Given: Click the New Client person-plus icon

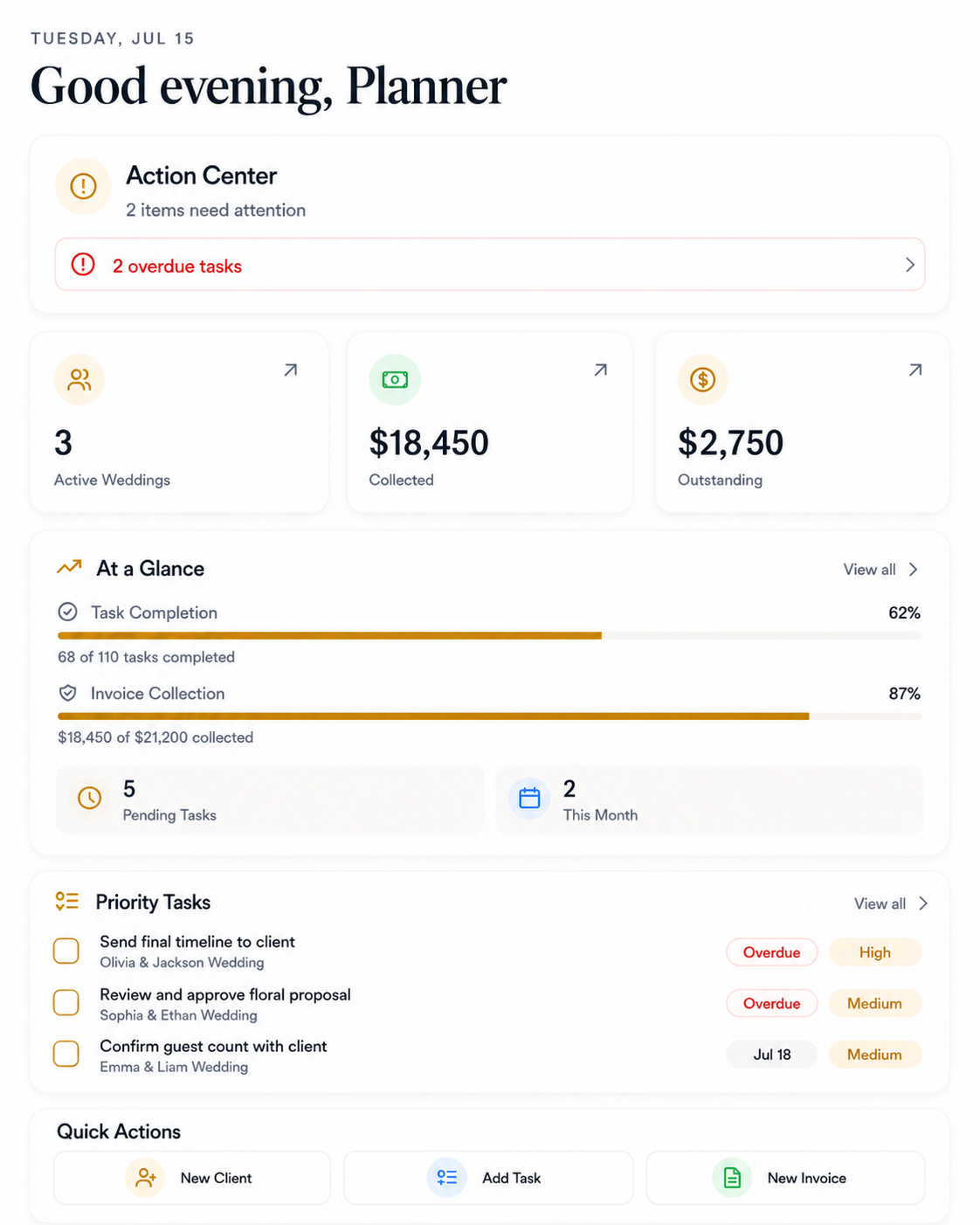Looking at the screenshot, I should click(145, 1178).
